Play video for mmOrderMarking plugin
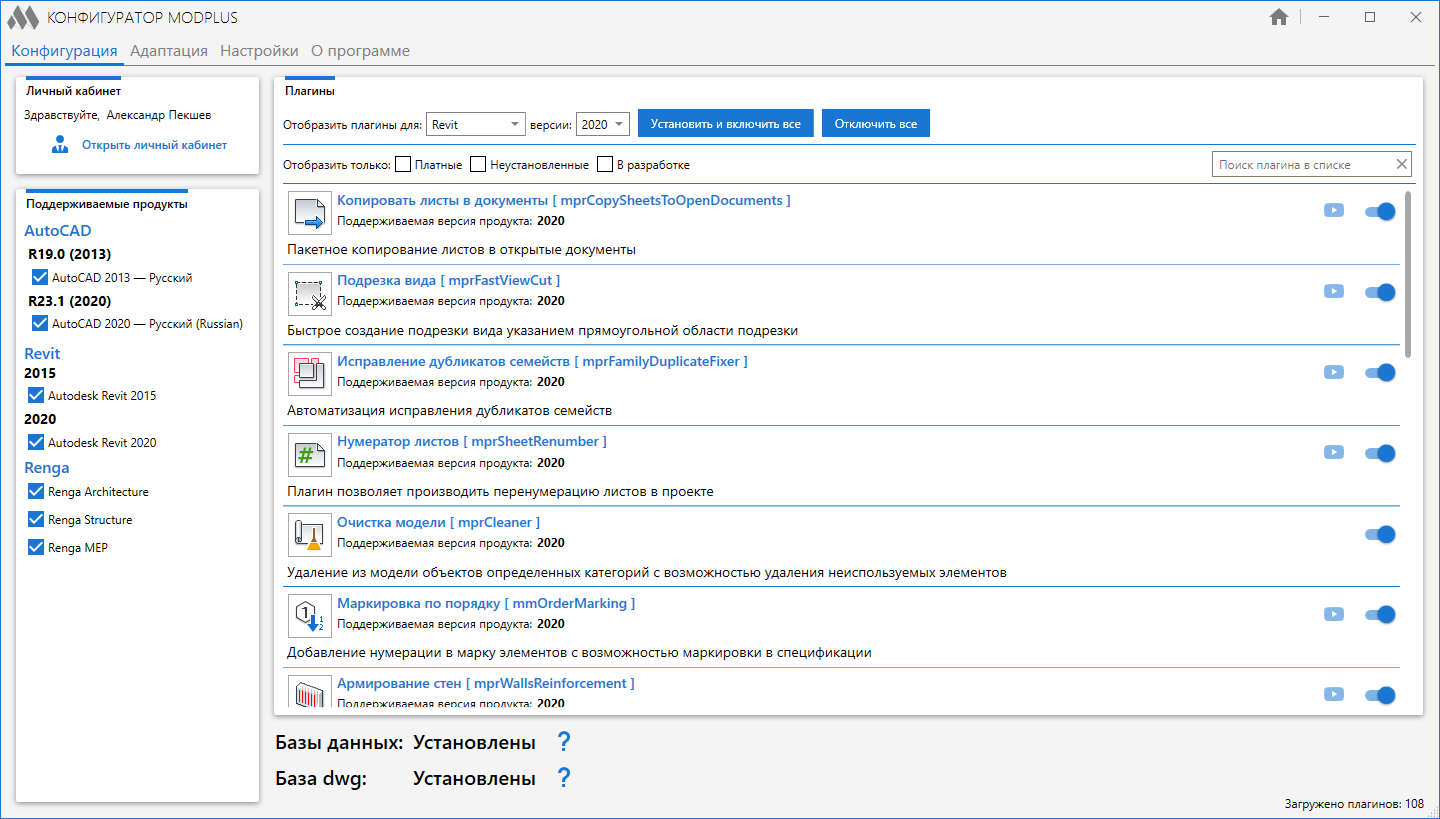Image resolution: width=1440 pixels, height=819 pixels. tap(1334, 614)
